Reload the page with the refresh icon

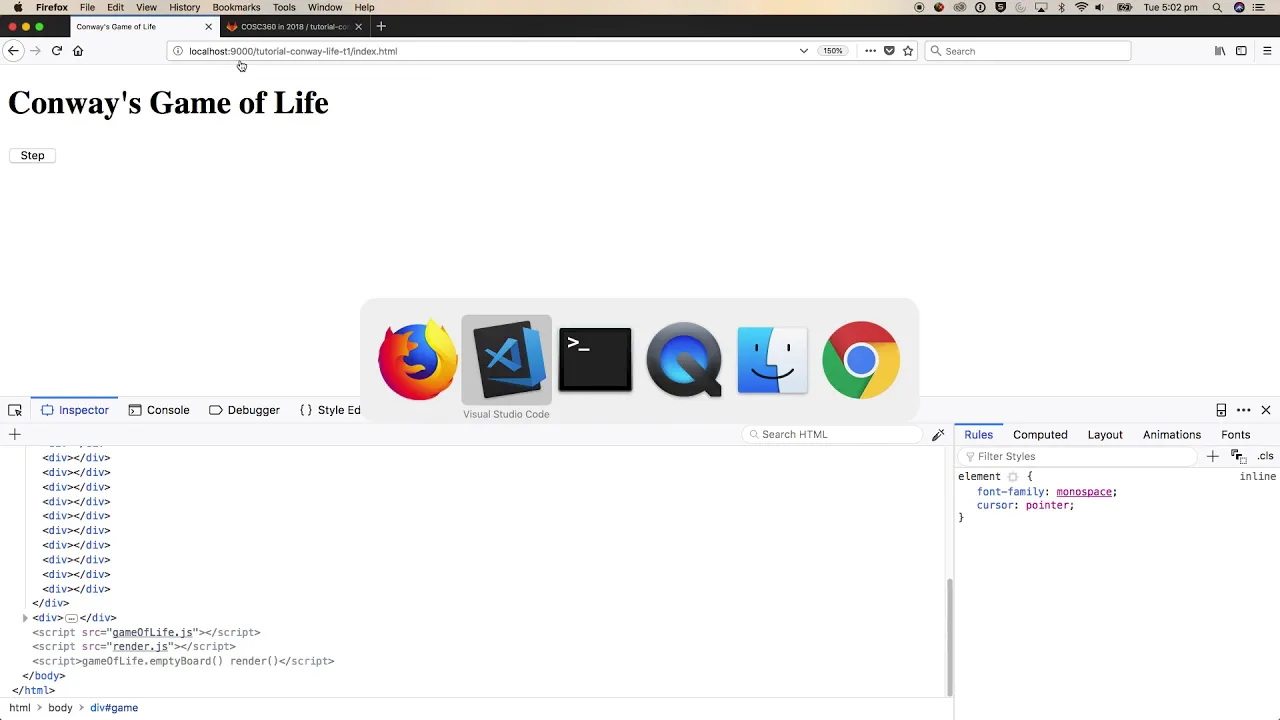tap(56, 51)
